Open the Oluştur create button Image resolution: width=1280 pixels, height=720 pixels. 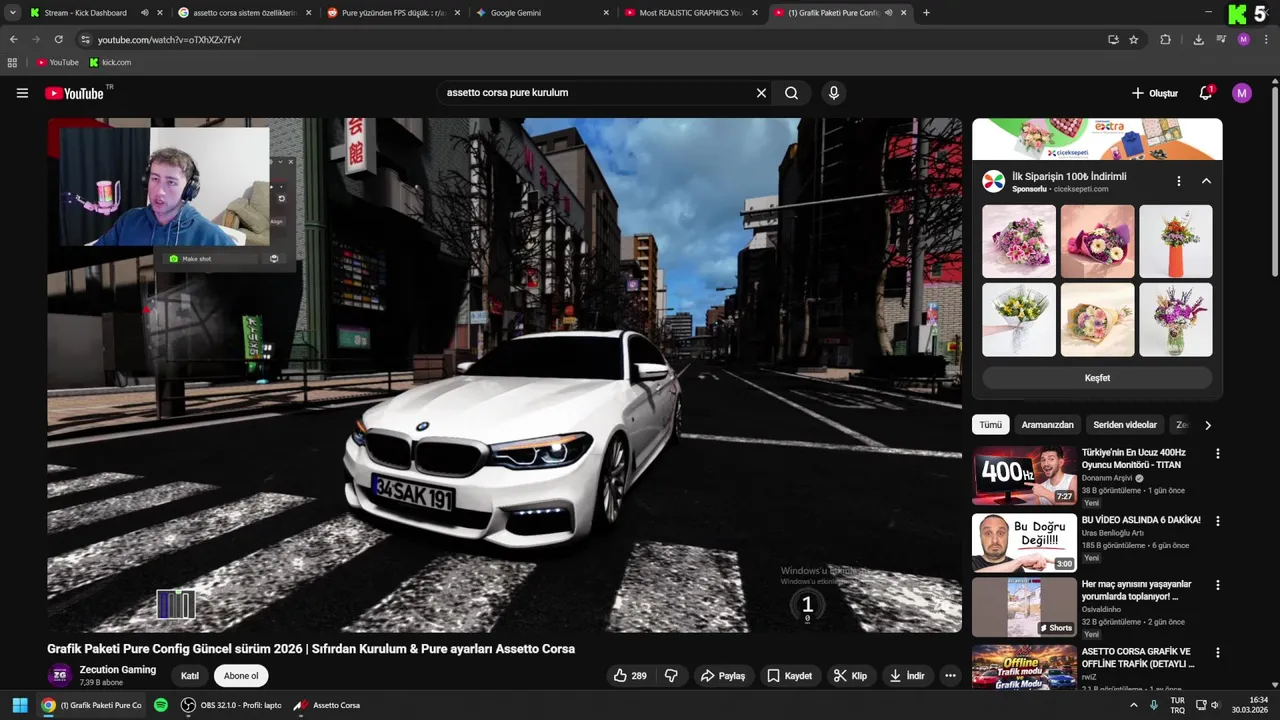pyautogui.click(x=1155, y=93)
